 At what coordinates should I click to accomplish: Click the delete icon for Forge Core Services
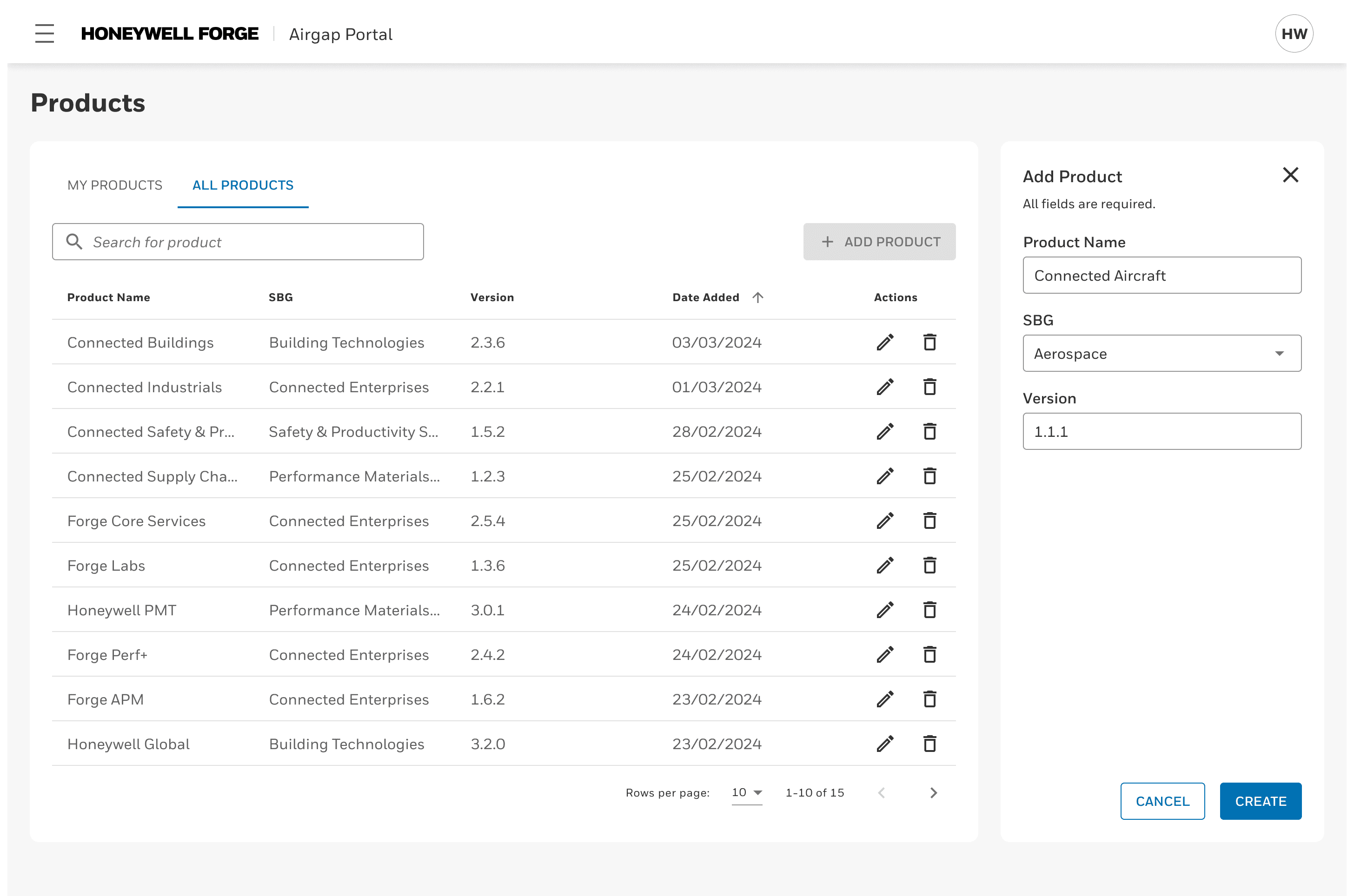click(x=929, y=521)
